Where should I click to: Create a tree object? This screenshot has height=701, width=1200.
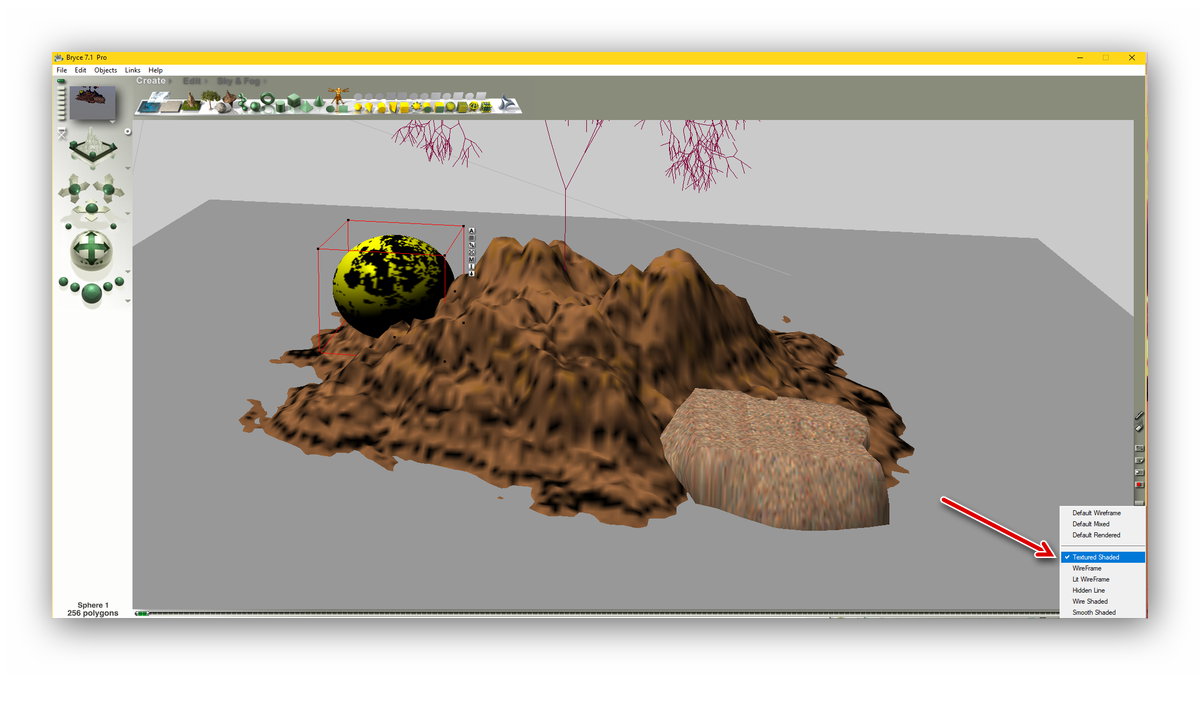[210, 99]
